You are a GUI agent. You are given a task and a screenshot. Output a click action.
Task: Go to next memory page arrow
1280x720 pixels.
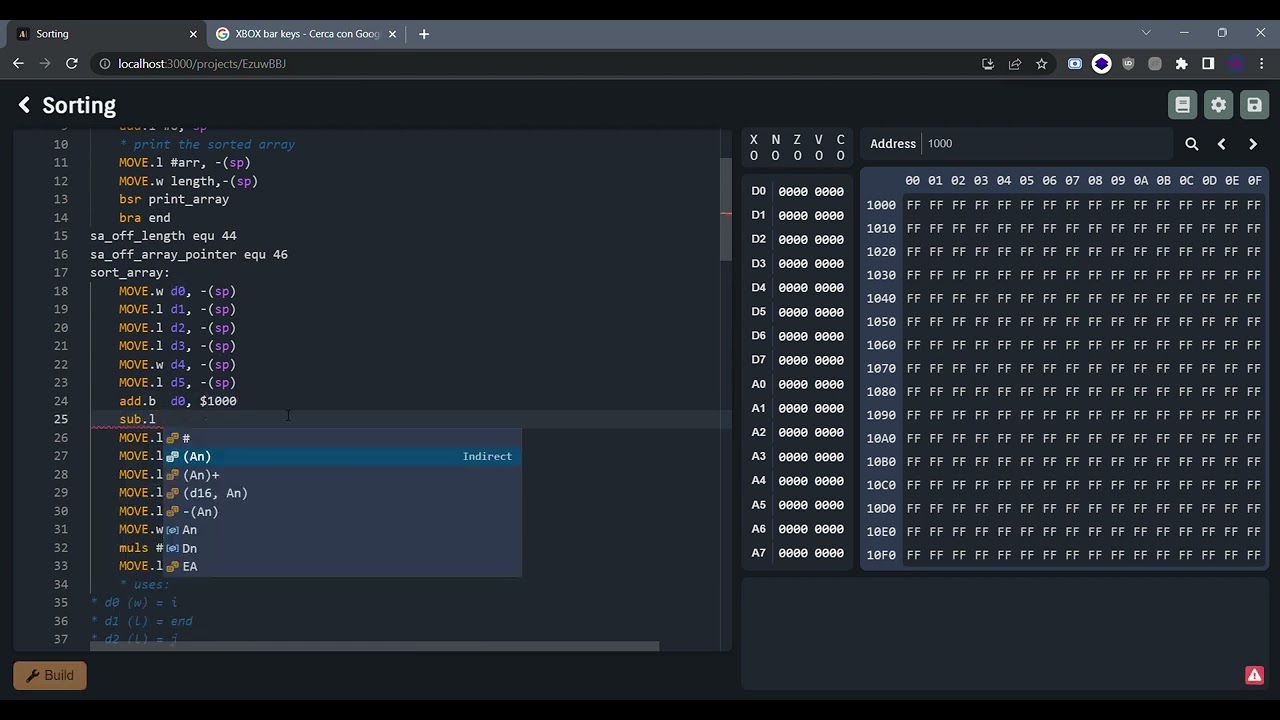click(x=1253, y=144)
